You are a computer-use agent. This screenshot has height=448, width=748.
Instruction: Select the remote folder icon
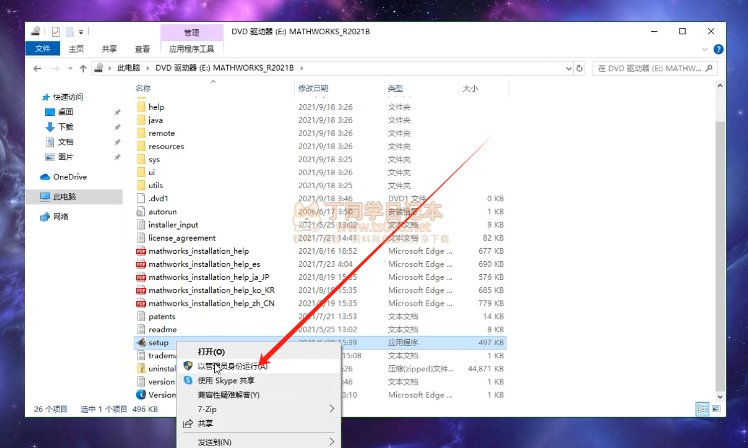(x=141, y=133)
